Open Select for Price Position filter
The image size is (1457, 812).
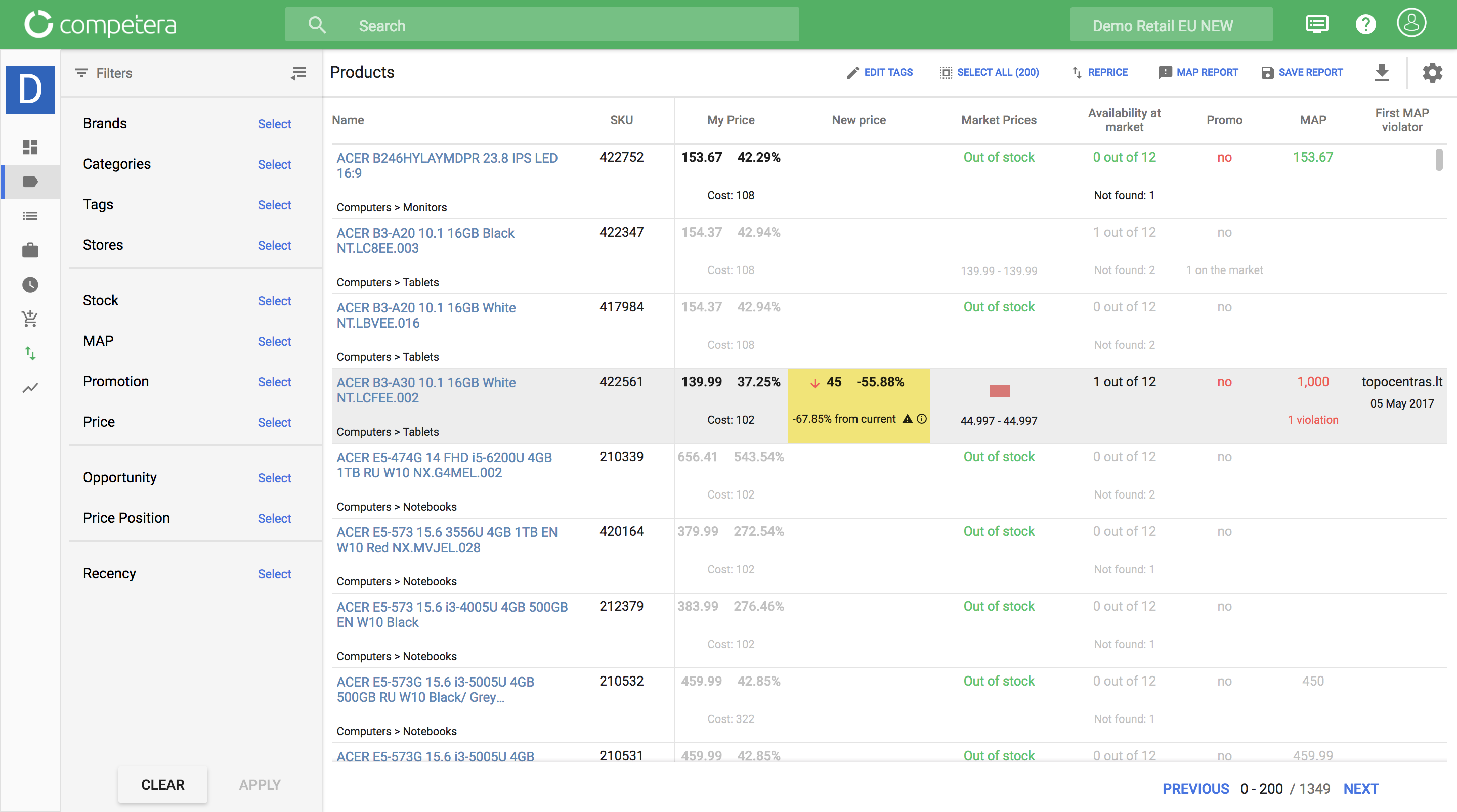tap(274, 519)
